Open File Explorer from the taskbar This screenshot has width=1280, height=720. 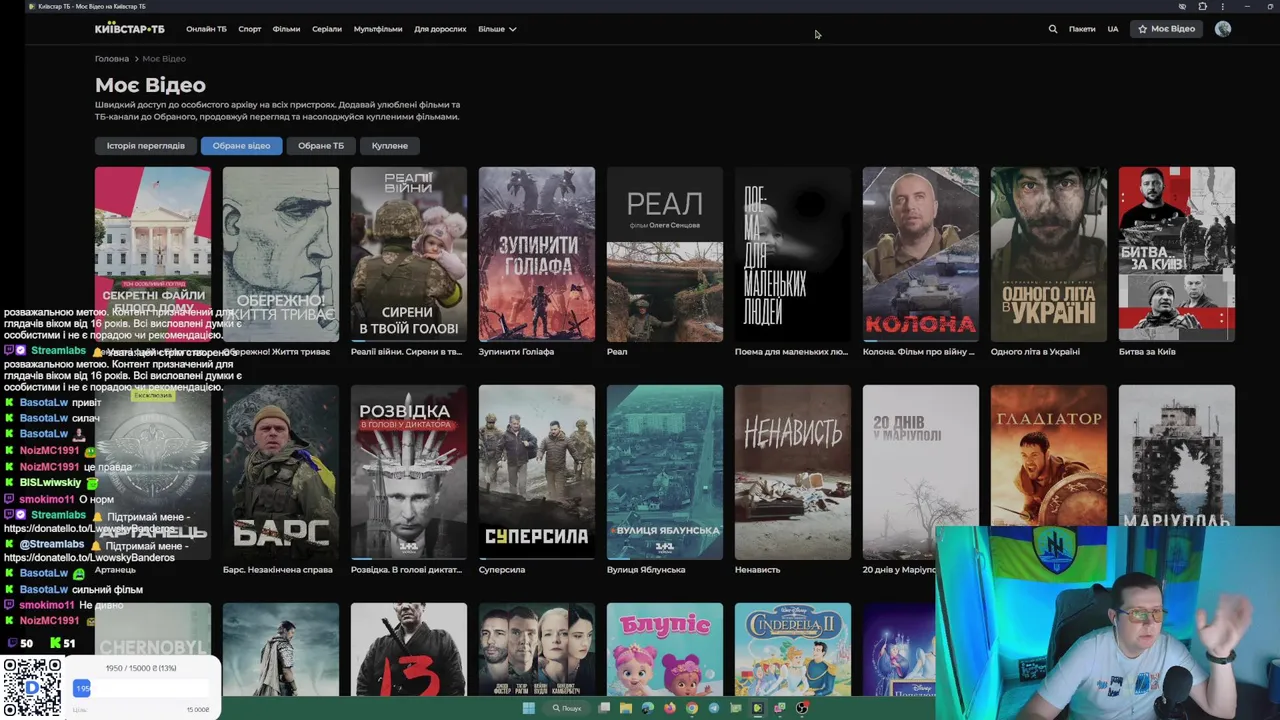(626, 708)
